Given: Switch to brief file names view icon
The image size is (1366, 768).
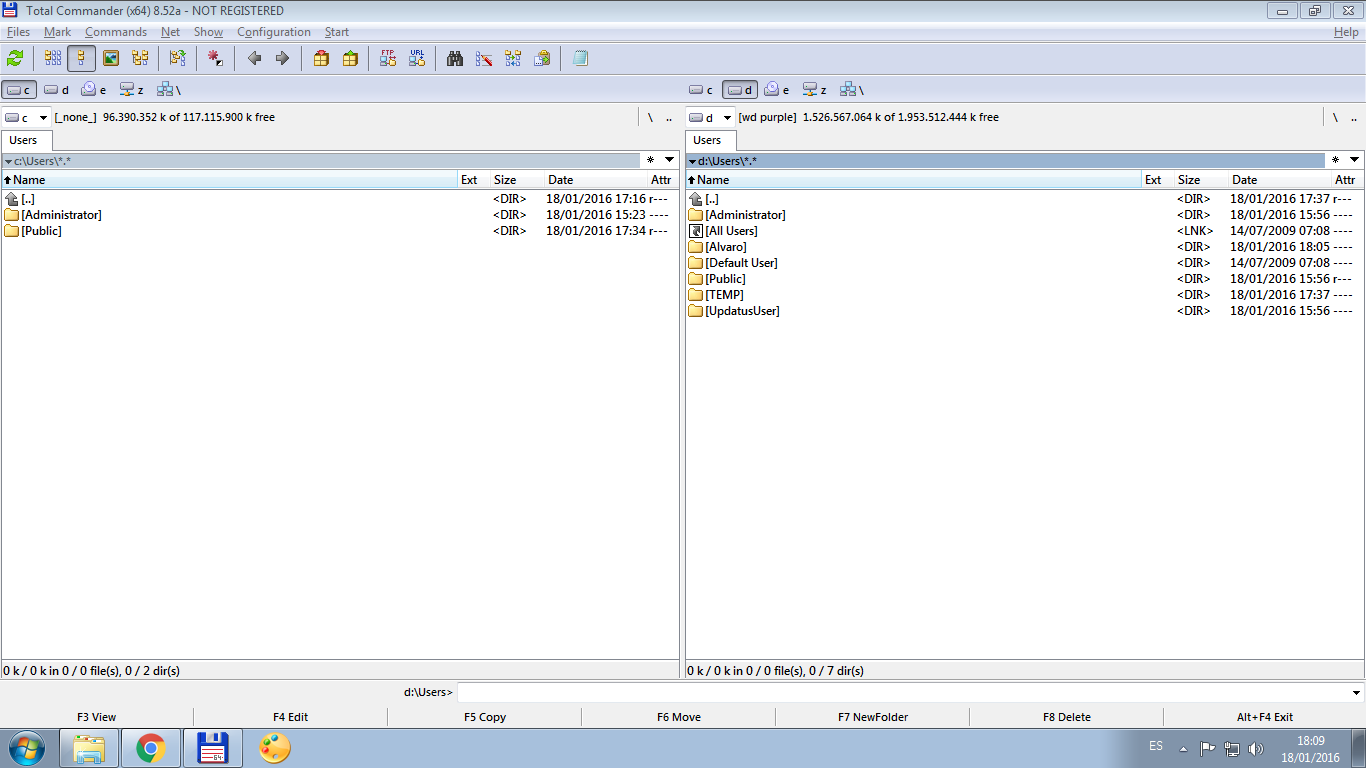Looking at the screenshot, I should pos(53,59).
